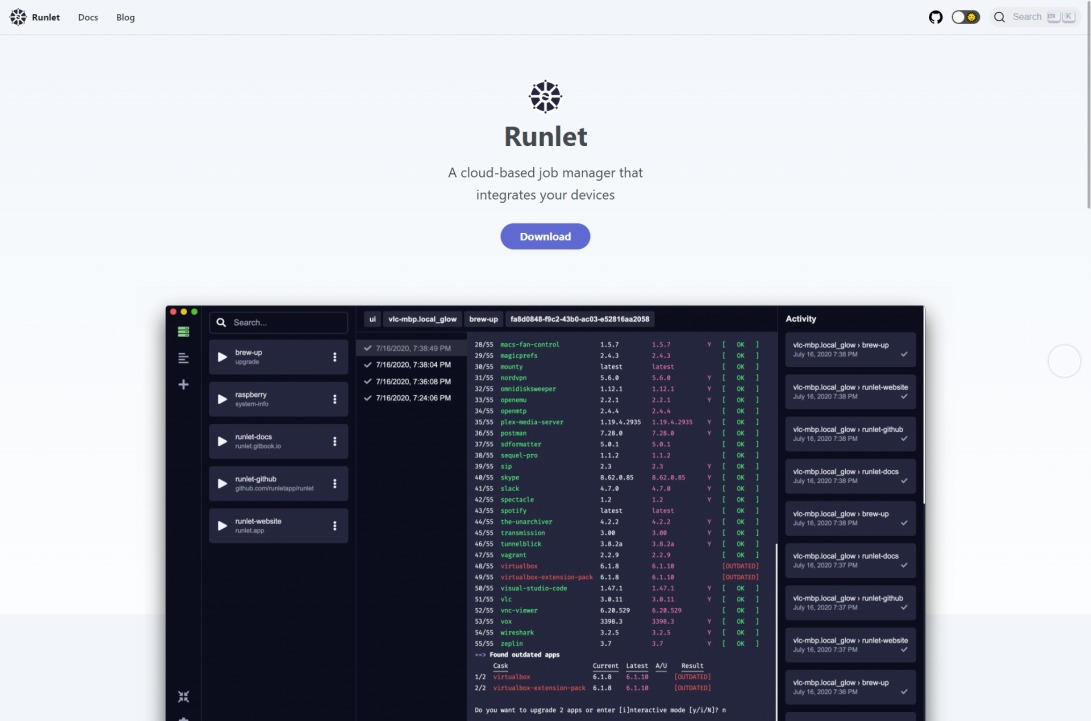Viewport: 1091px width, 721px height.
Task: Open the 7/16/2020, 7:36:08 PM run
Action: tap(411, 381)
